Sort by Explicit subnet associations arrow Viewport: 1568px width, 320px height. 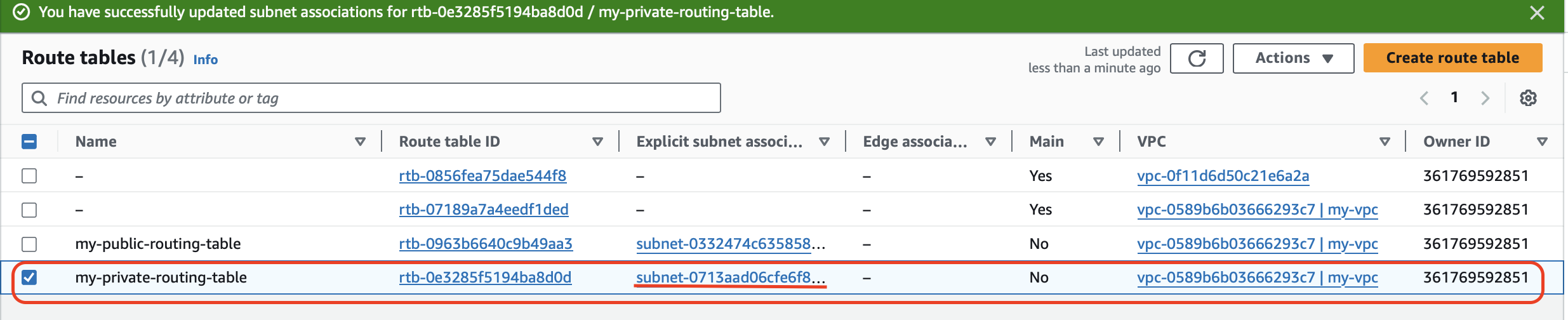[x=824, y=142]
